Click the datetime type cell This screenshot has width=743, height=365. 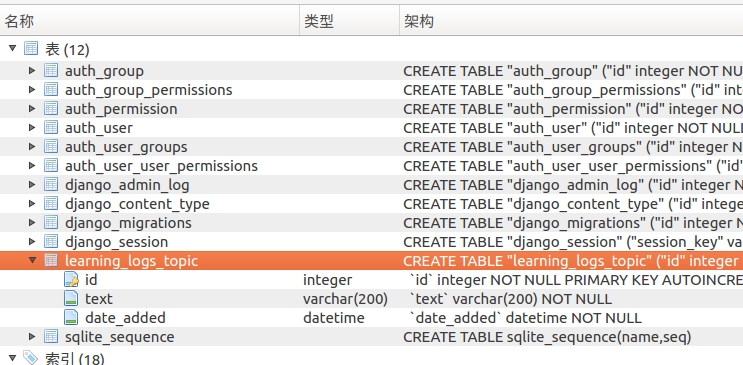[x=334, y=318]
